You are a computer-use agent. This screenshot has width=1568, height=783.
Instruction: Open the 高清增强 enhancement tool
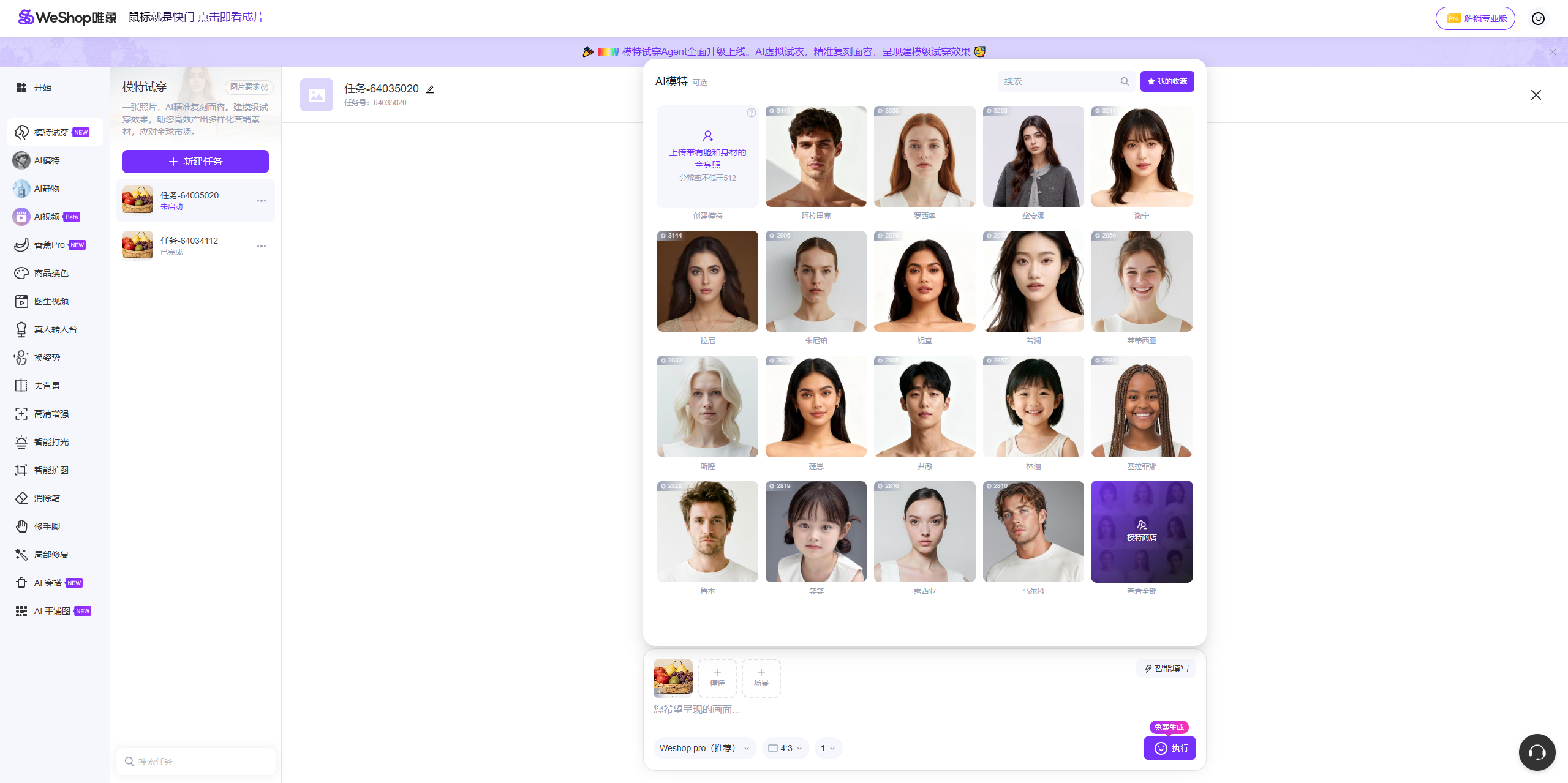click(51, 413)
